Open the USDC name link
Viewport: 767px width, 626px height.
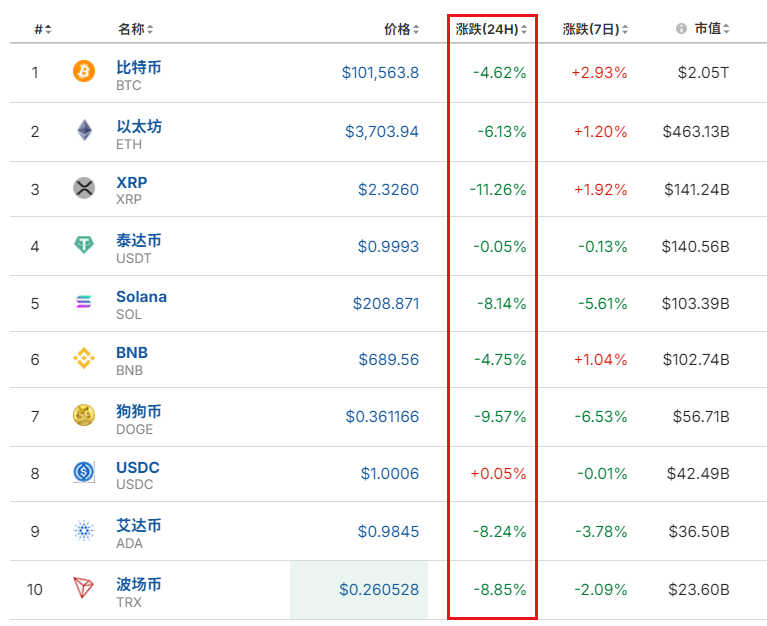click(137, 468)
